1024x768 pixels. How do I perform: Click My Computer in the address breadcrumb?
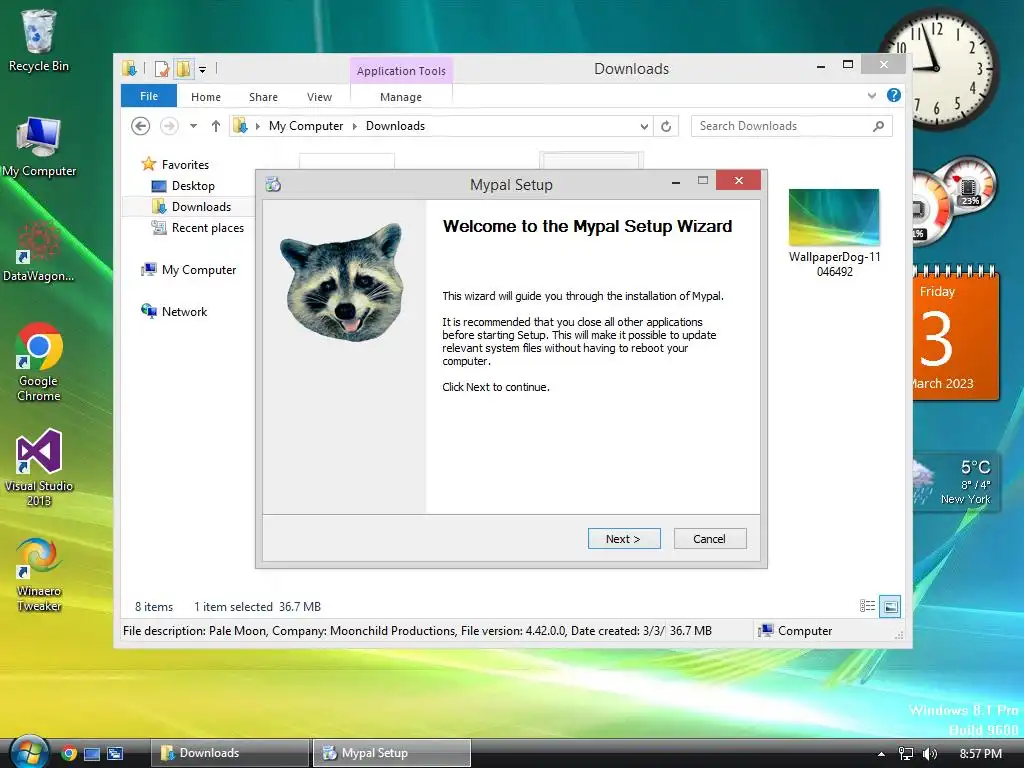pos(306,126)
